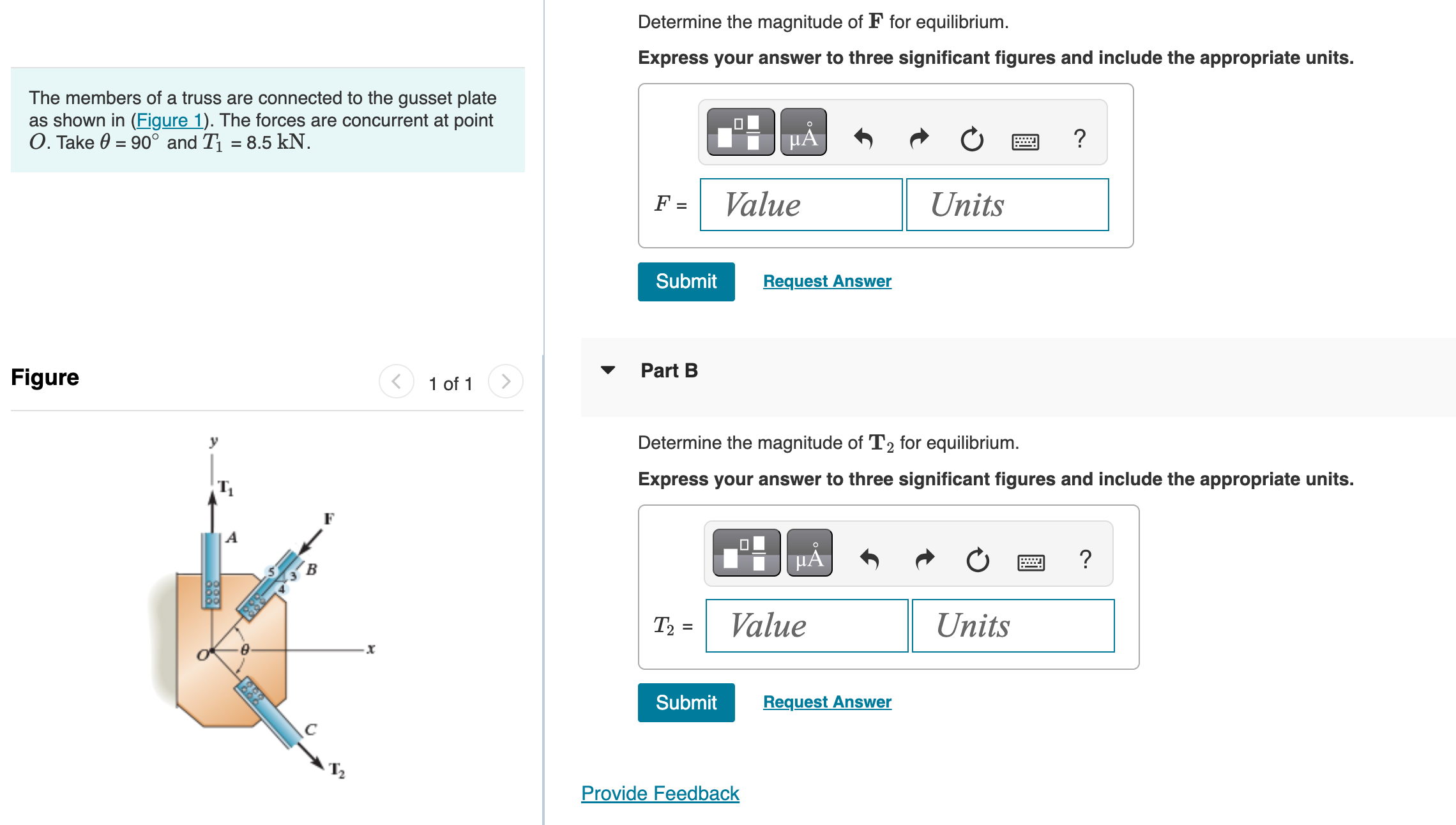Click the previous figure arrow

pyautogui.click(x=395, y=382)
